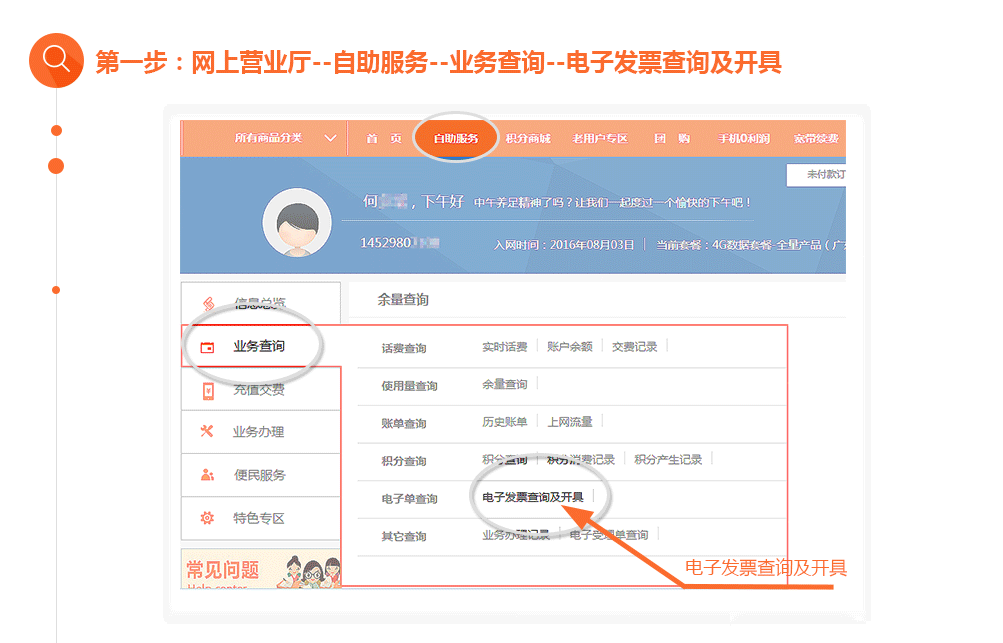Open the 老用户专区 nav tab

[x=600, y=138]
